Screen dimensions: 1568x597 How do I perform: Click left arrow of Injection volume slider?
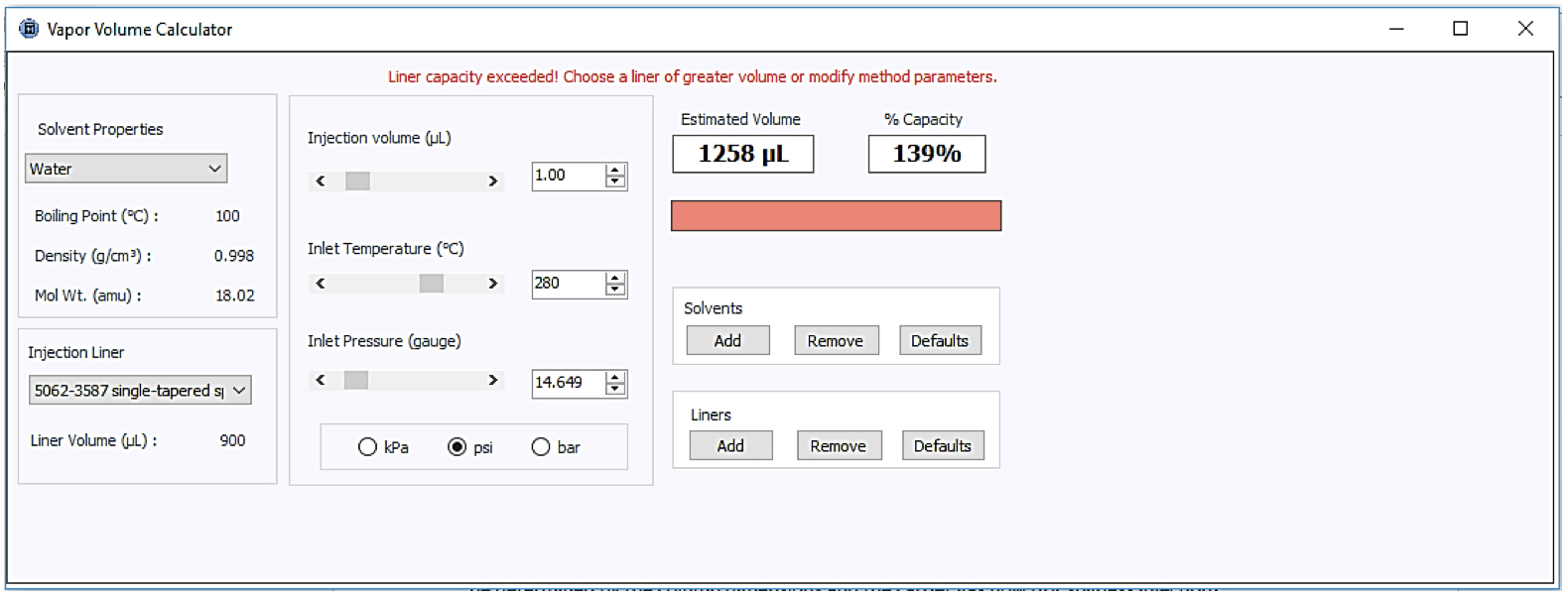coord(321,181)
